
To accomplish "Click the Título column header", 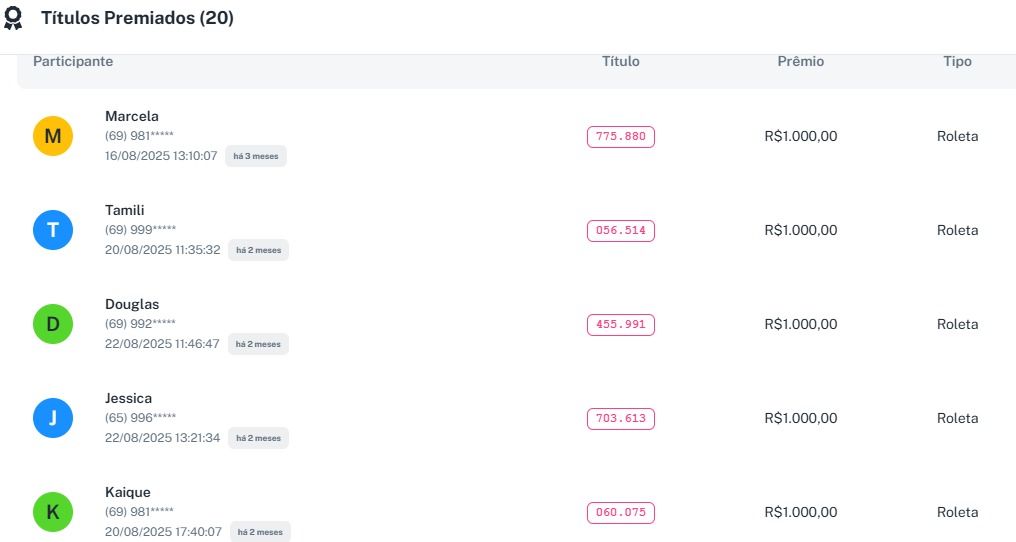I will [x=621, y=62].
